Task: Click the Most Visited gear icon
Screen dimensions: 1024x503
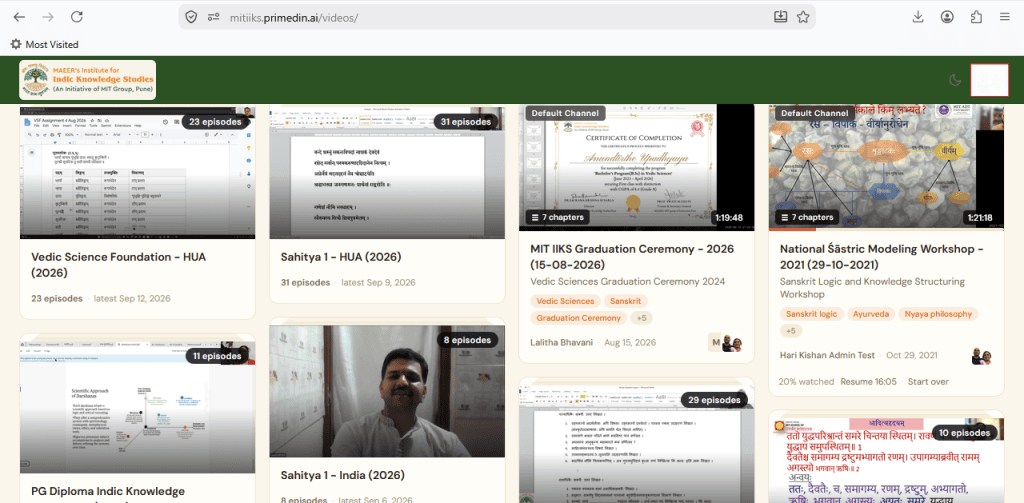Action: click(x=16, y=44)
